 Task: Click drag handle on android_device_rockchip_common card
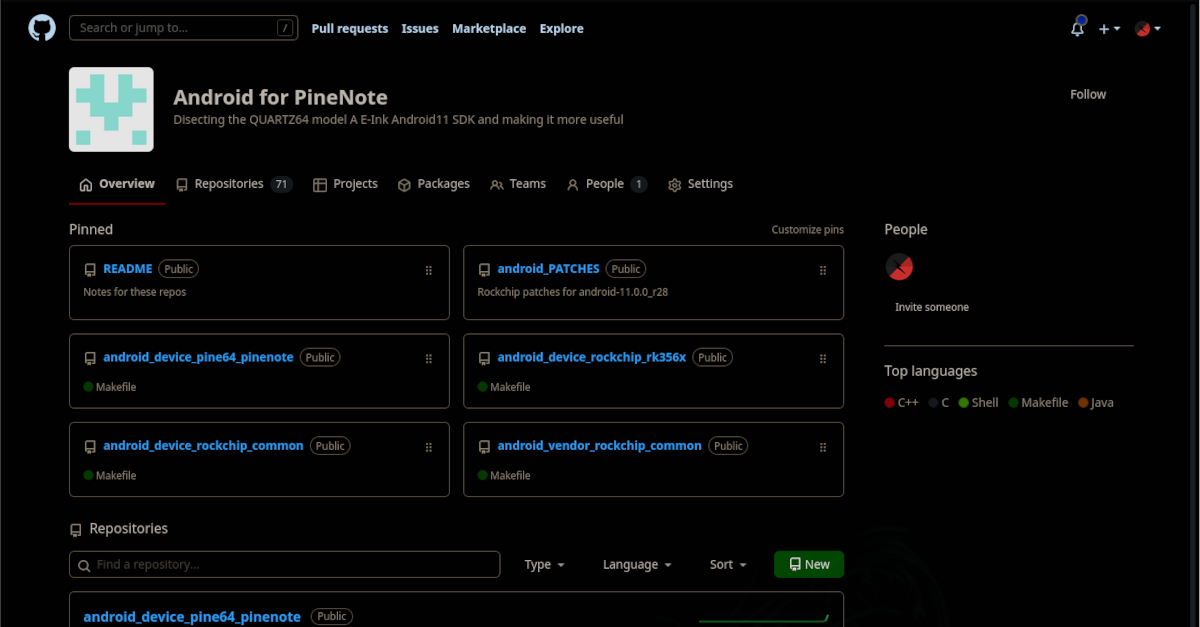429,447
